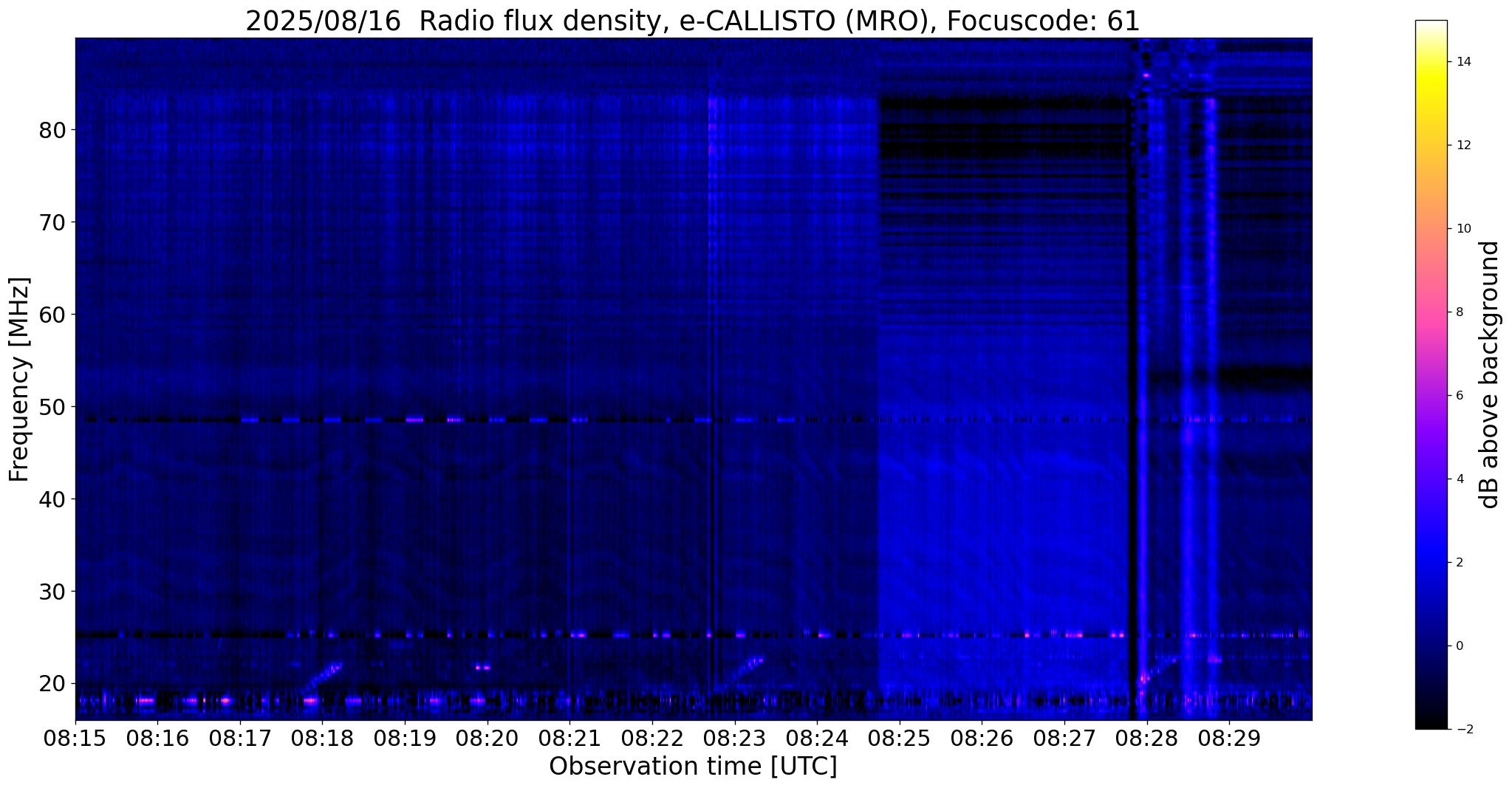Image resolution: width=1512 pixels, height=788 pixels.
Task: Click the 08:27 time tick label
Action: 1064,738
